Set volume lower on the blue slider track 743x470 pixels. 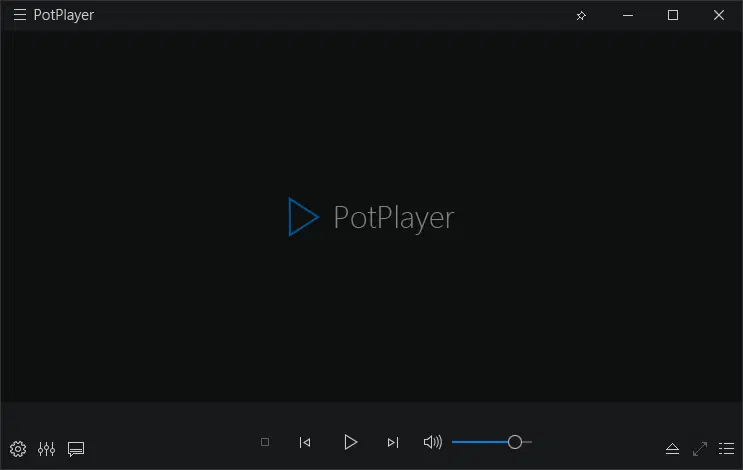coord(480,442)
